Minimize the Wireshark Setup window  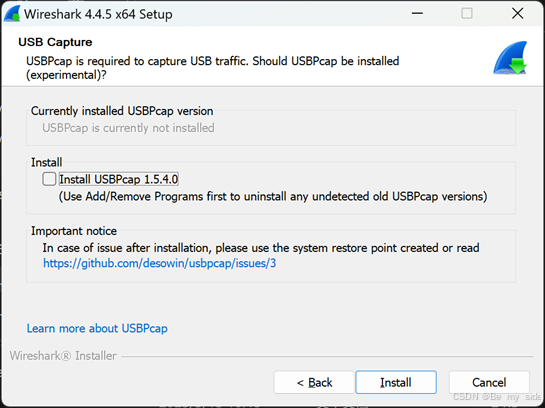click(x=417, y=14)
